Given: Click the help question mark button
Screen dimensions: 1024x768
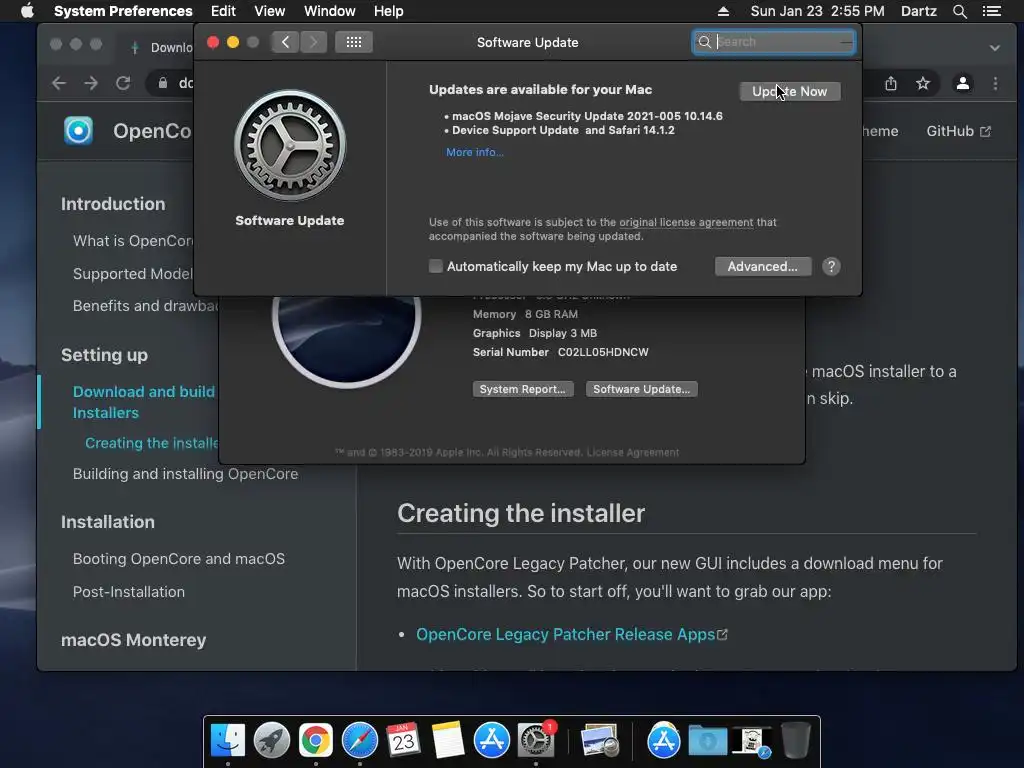Looking at the screenshot, I should pos(831,266).
